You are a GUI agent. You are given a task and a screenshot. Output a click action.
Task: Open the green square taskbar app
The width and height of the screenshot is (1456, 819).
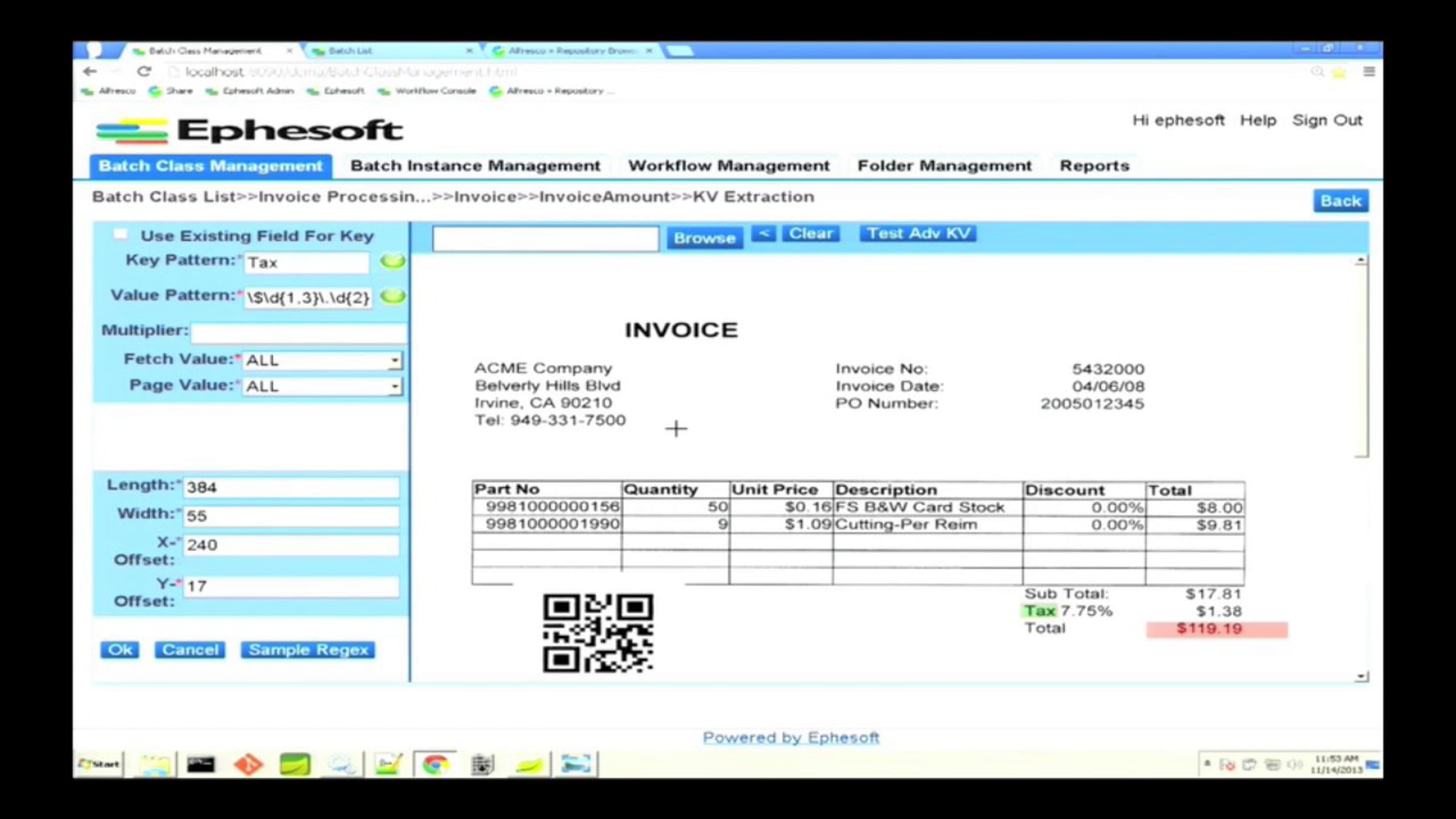(295, 764)
